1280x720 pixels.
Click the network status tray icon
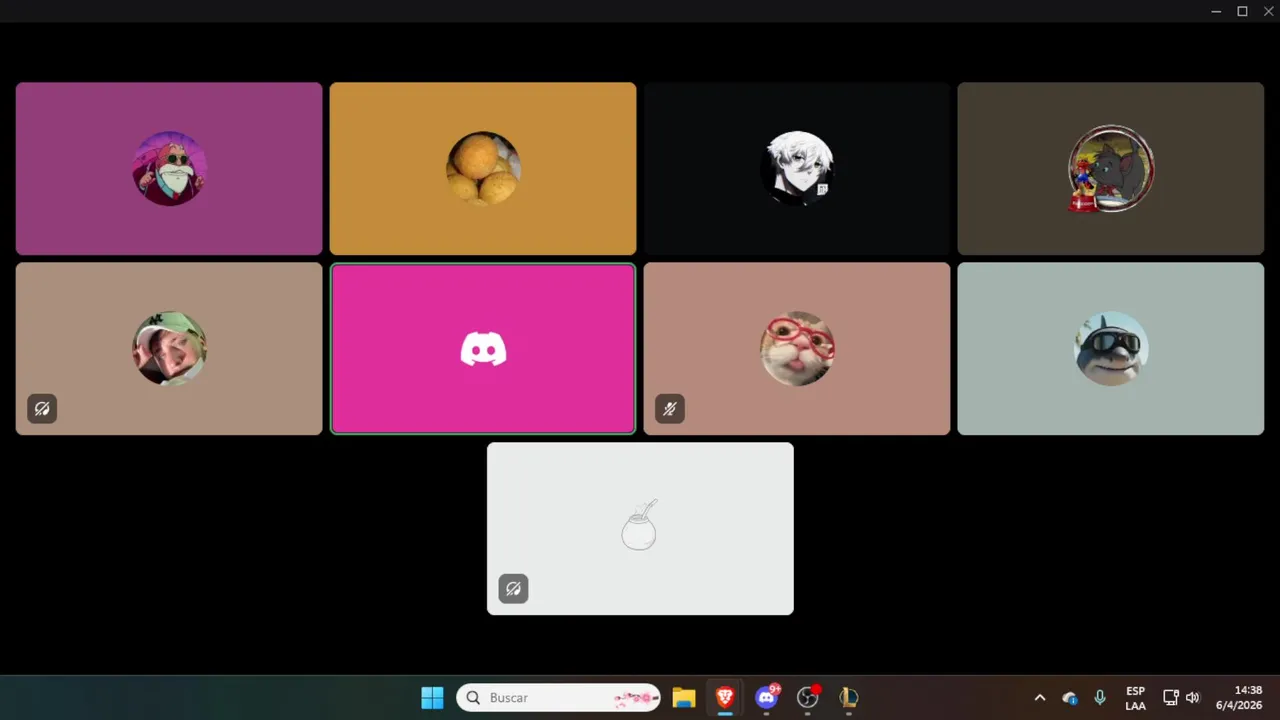point(1171,697)
